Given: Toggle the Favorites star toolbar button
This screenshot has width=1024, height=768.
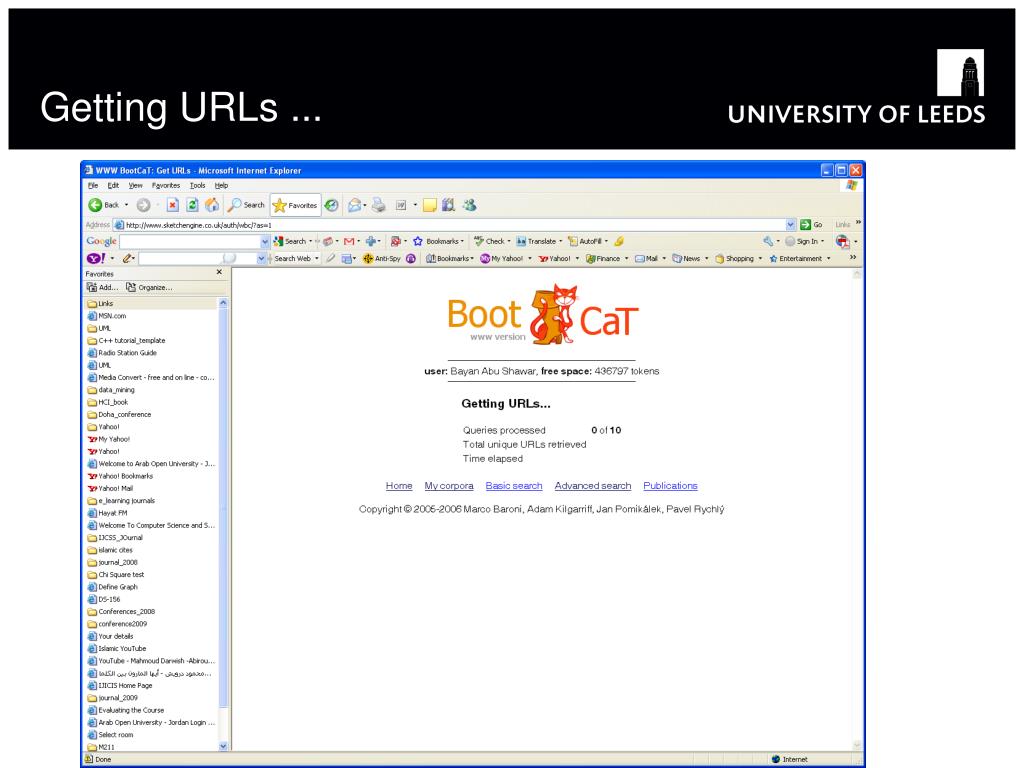Looking at the screenshot, I should (295, 205).
